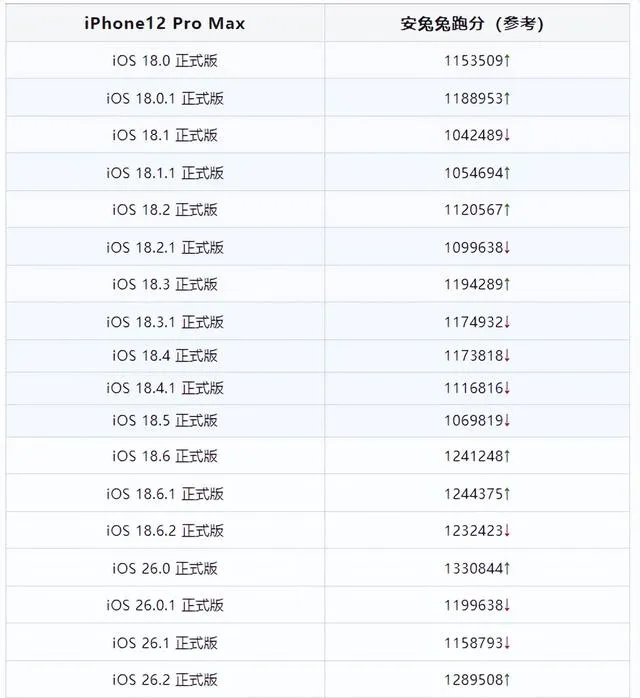
Task: Select the iOS 26.2 正式版 cell
Action: pos(165,679)
